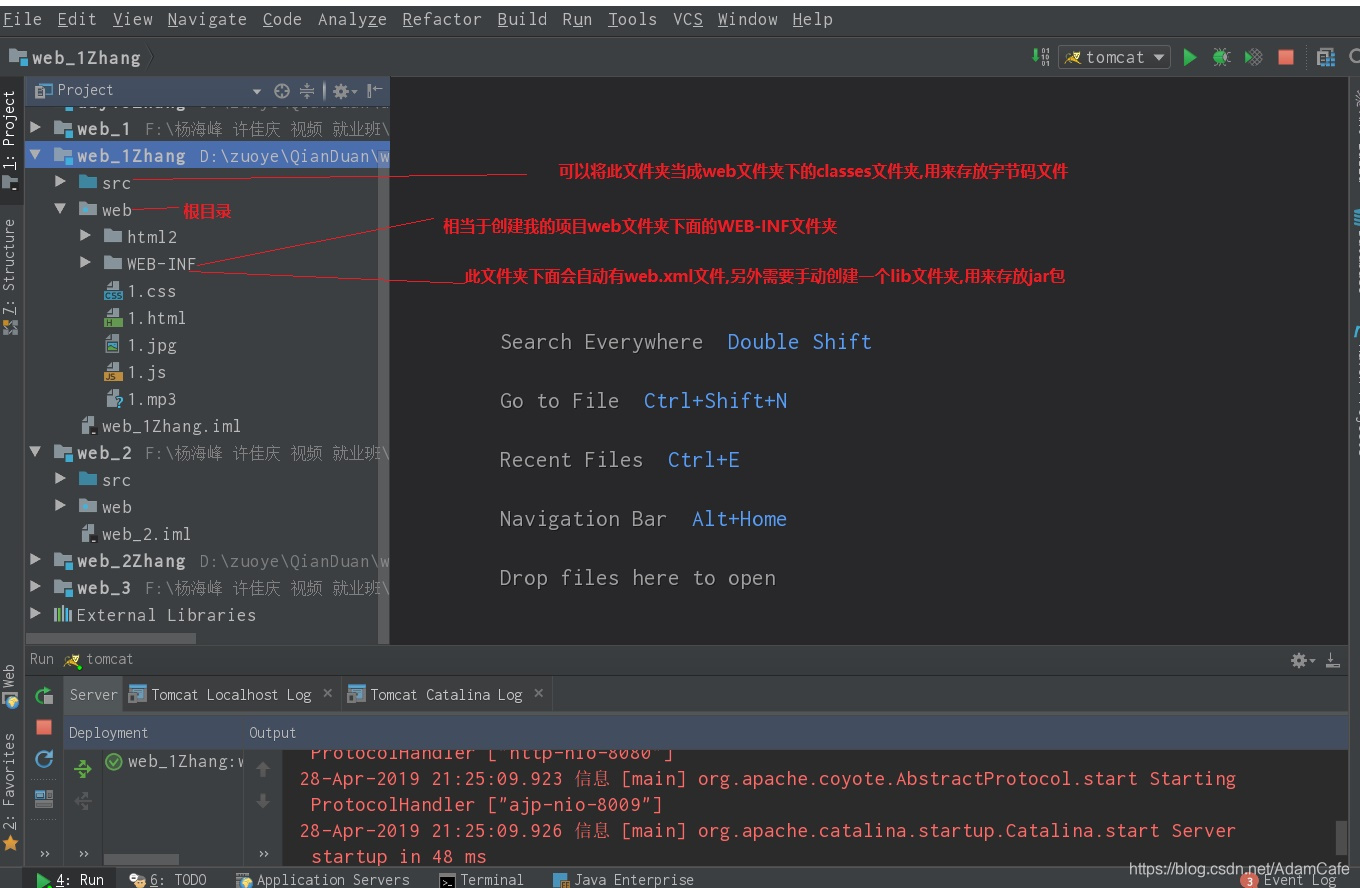Viewport: 1360px width, 888px height.
Task: Collapse the web_1Zhang module node
Action: click(36, 155)
